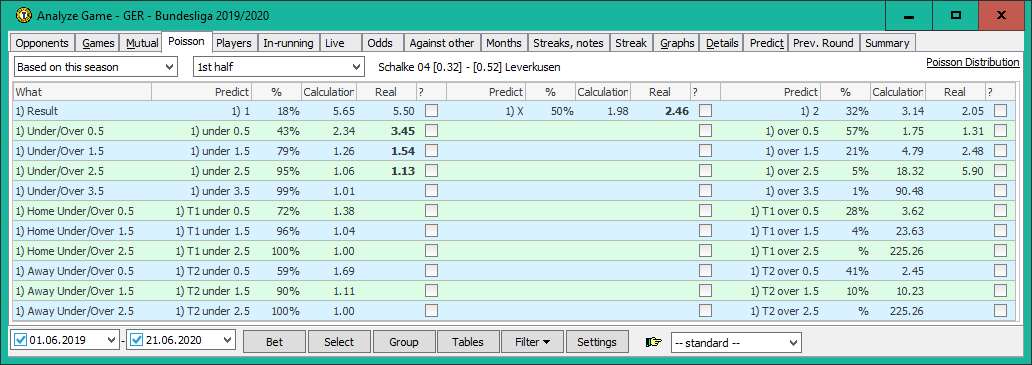Click the Bet button
1032x365 pixels.
click(274, 342)
